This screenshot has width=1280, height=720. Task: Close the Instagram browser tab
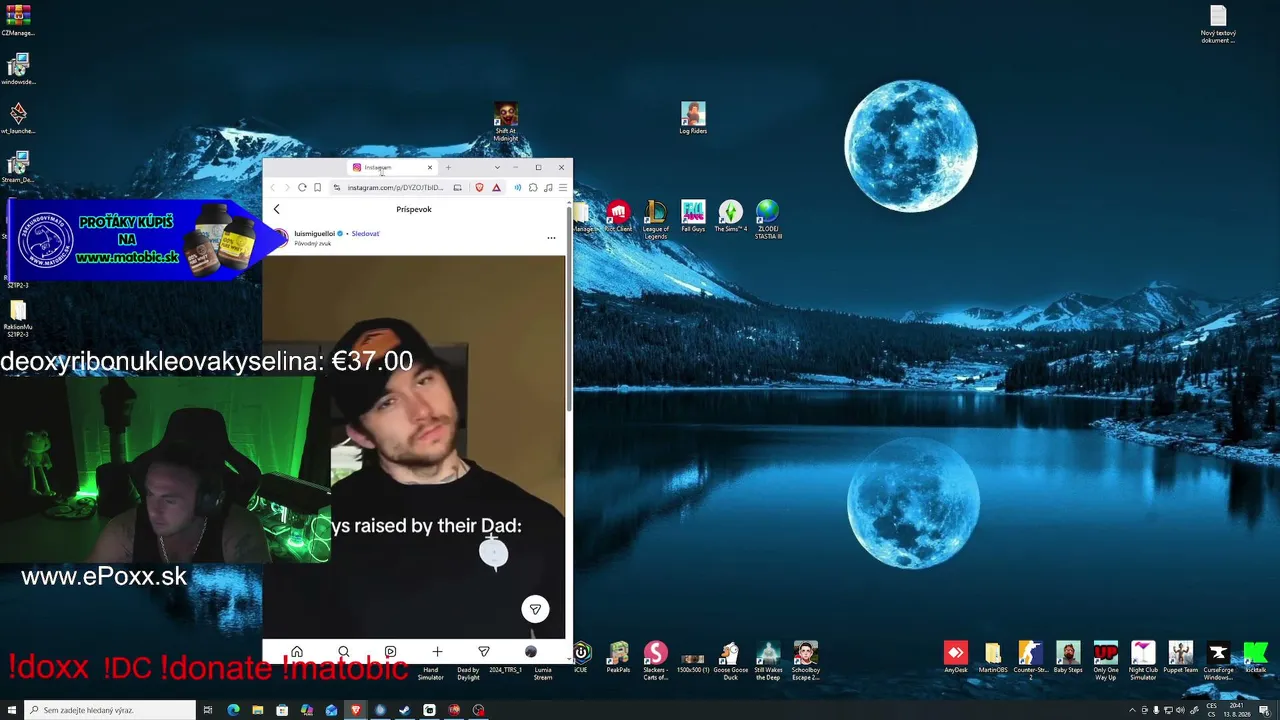tap(430, 167)
